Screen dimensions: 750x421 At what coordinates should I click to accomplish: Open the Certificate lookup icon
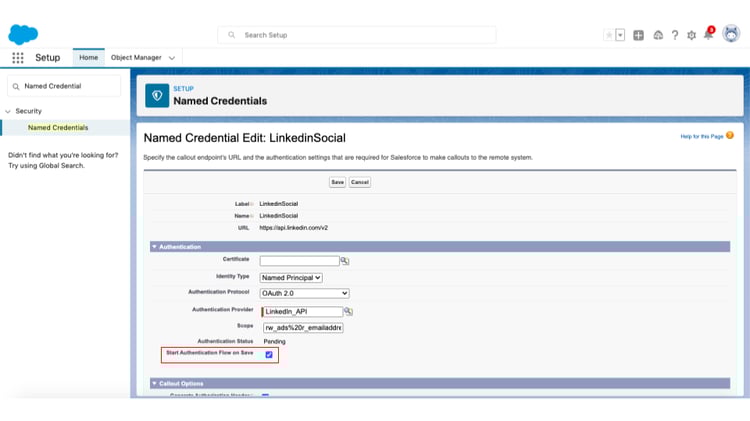click(344, 261)
